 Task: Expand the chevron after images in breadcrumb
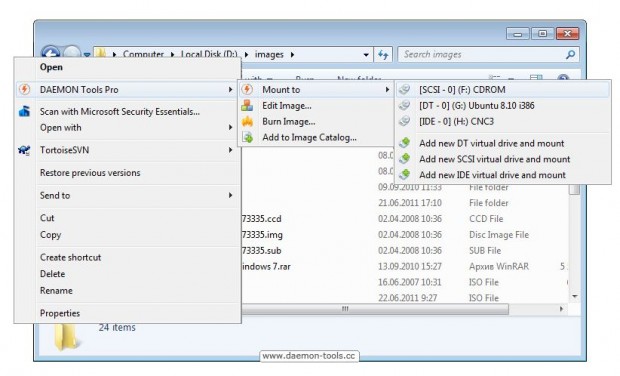pos(293,55)
